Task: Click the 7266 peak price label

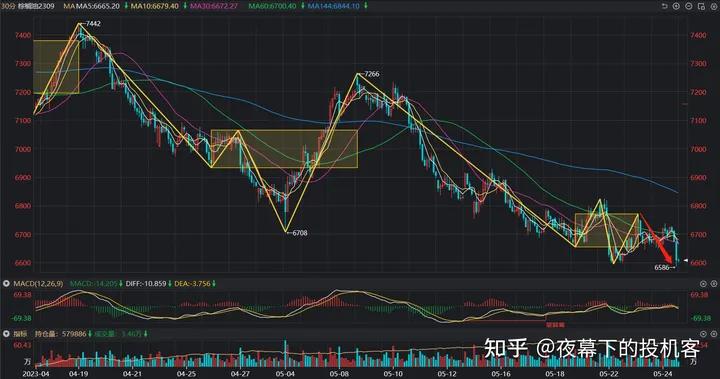Action: (372, 74)
